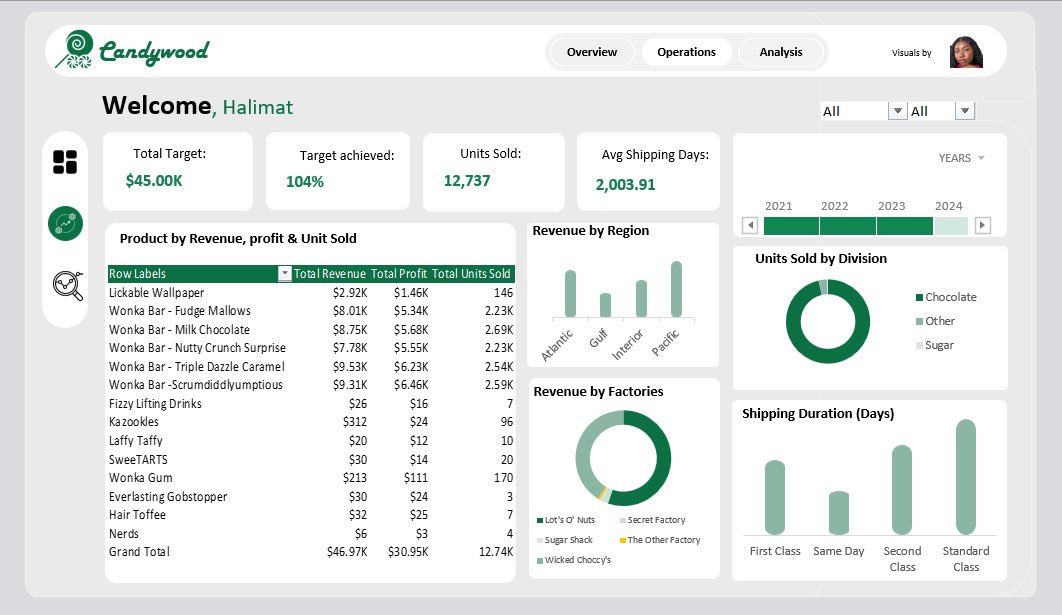Select the 2022 timeline segment

coord(848,226)
